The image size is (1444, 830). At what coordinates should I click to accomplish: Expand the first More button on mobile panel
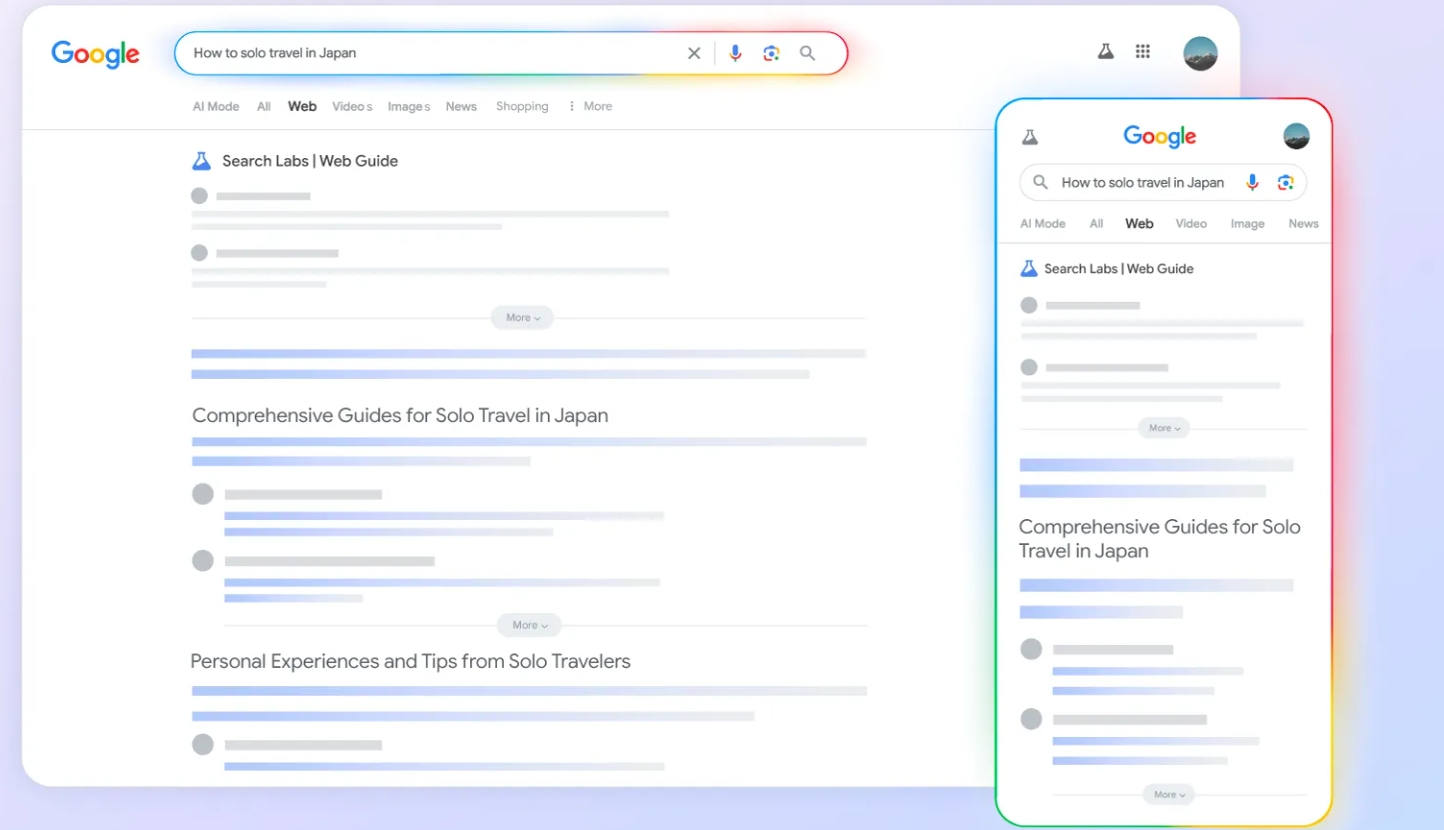point(1164,428)
